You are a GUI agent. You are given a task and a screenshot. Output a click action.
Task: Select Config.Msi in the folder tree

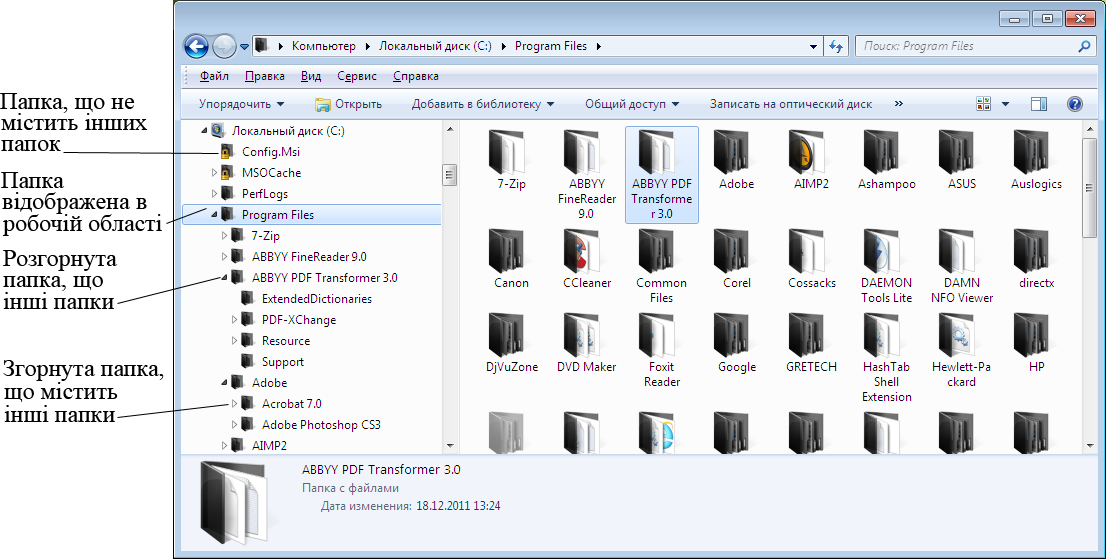point(271,152)
